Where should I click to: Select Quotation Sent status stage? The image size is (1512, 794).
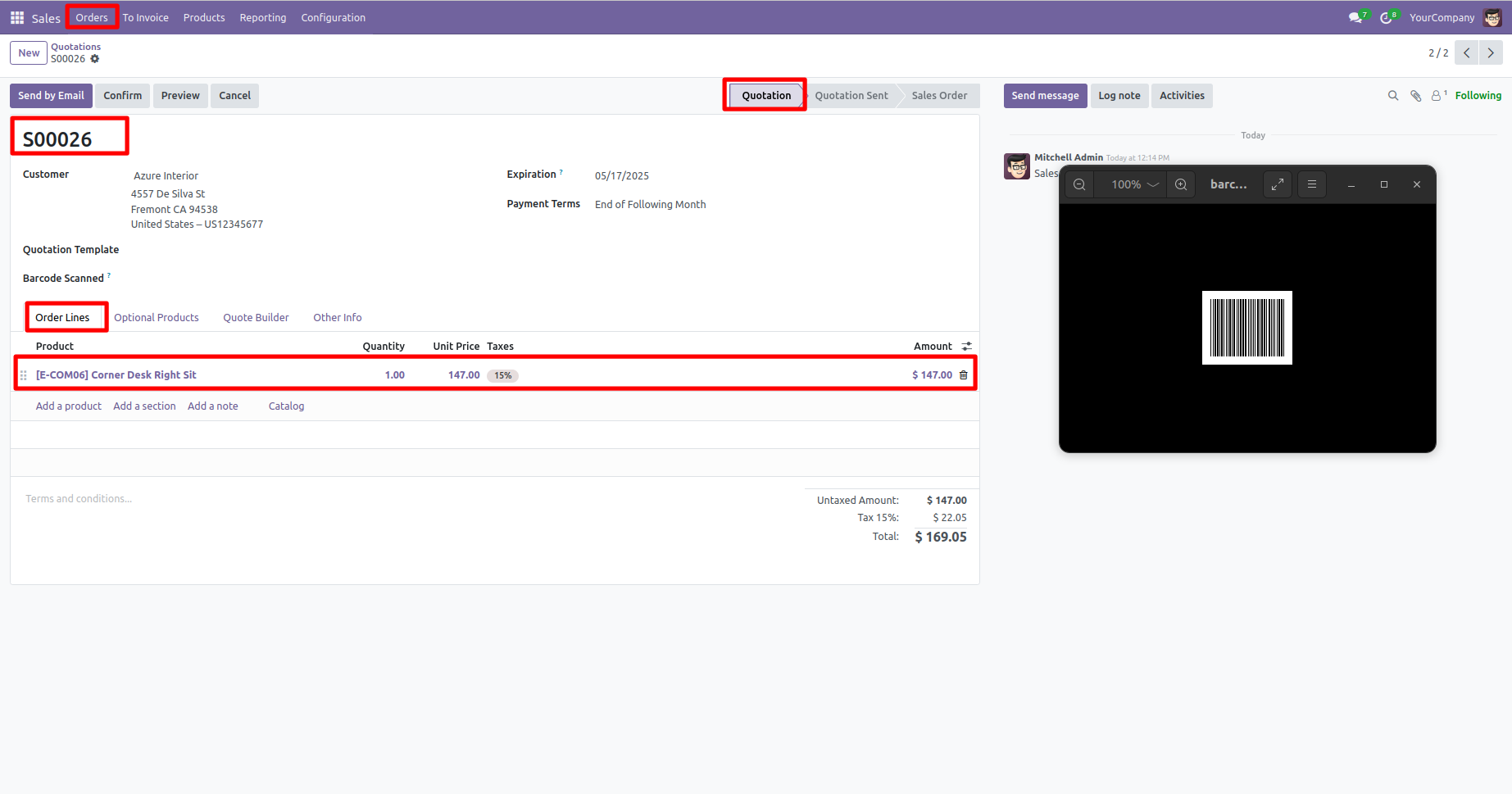tap(851, 96)
